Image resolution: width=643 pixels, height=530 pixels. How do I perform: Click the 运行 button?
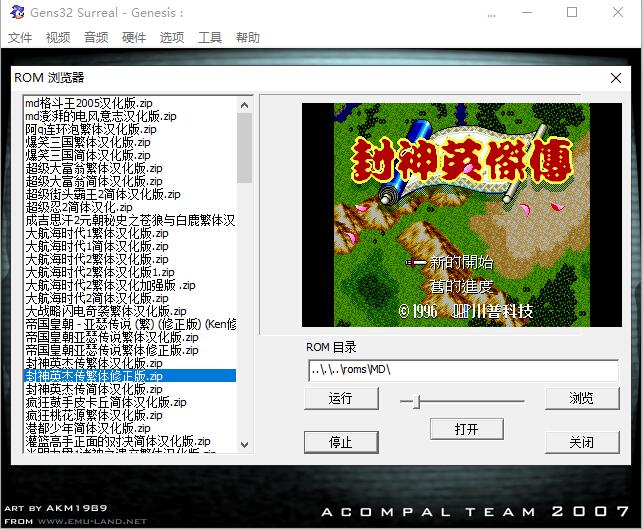click(x=341, y=398)
